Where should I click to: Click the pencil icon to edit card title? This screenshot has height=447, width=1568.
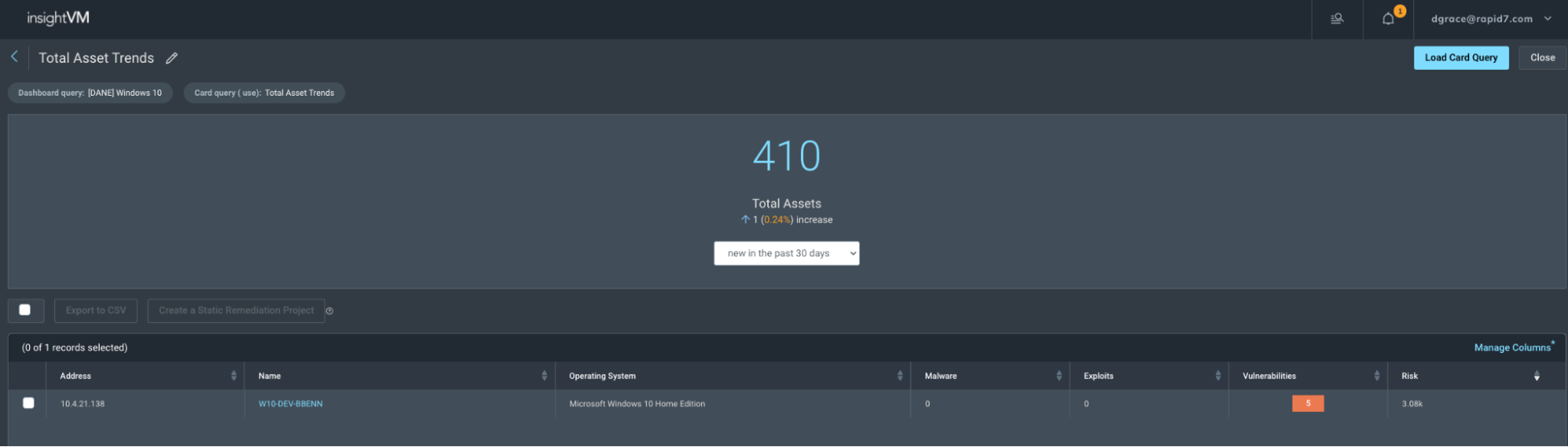coord(172,58)
